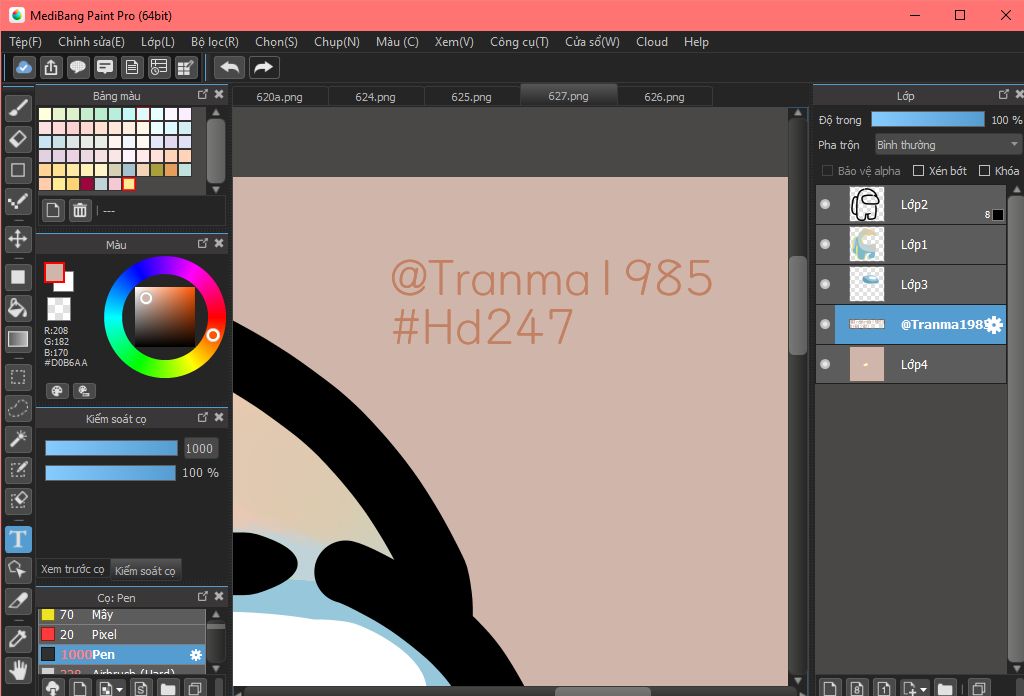Select the Lasso tool
Viewport: 1024px width, 696px height.
click(x=18, y=408)
